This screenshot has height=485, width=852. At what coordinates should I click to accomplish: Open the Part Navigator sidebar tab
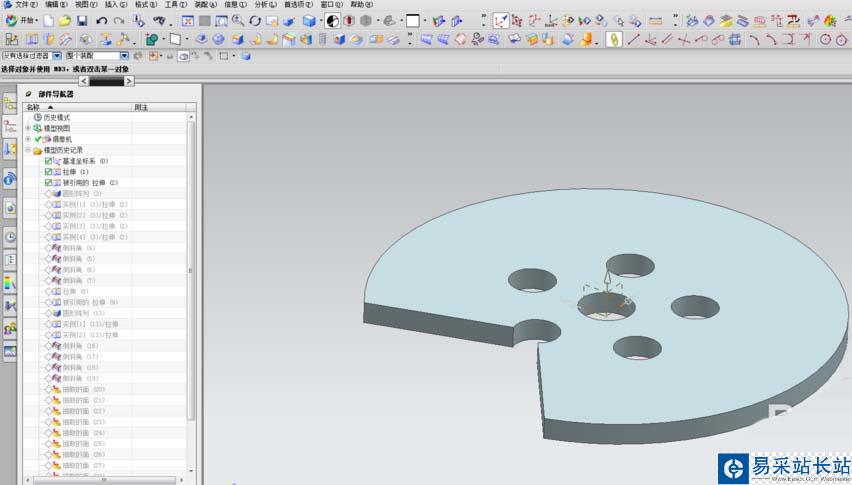10,127
